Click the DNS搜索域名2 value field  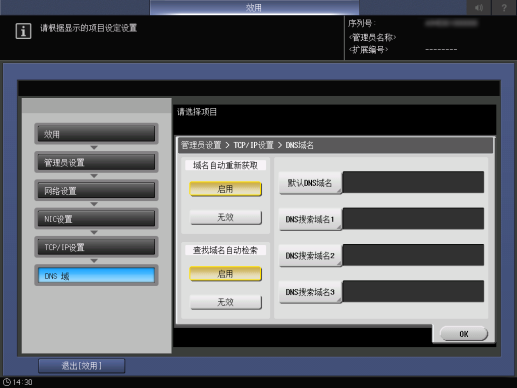pos(413,255)
